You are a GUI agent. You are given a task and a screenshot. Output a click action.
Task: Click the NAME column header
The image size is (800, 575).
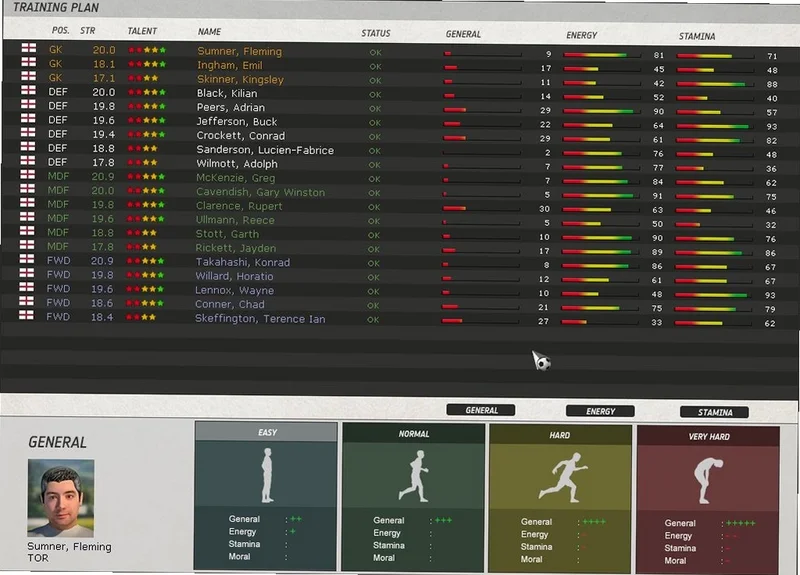[209, 32]
